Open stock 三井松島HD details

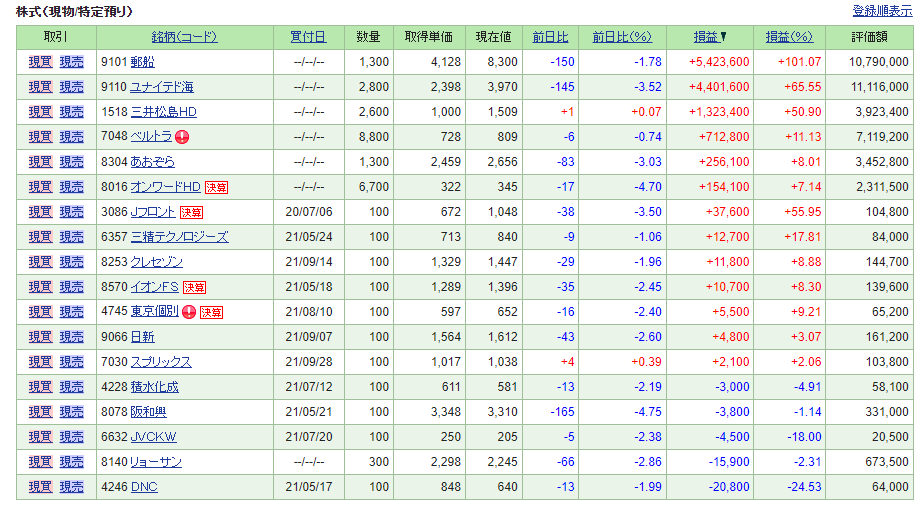(x=163, y=112)
